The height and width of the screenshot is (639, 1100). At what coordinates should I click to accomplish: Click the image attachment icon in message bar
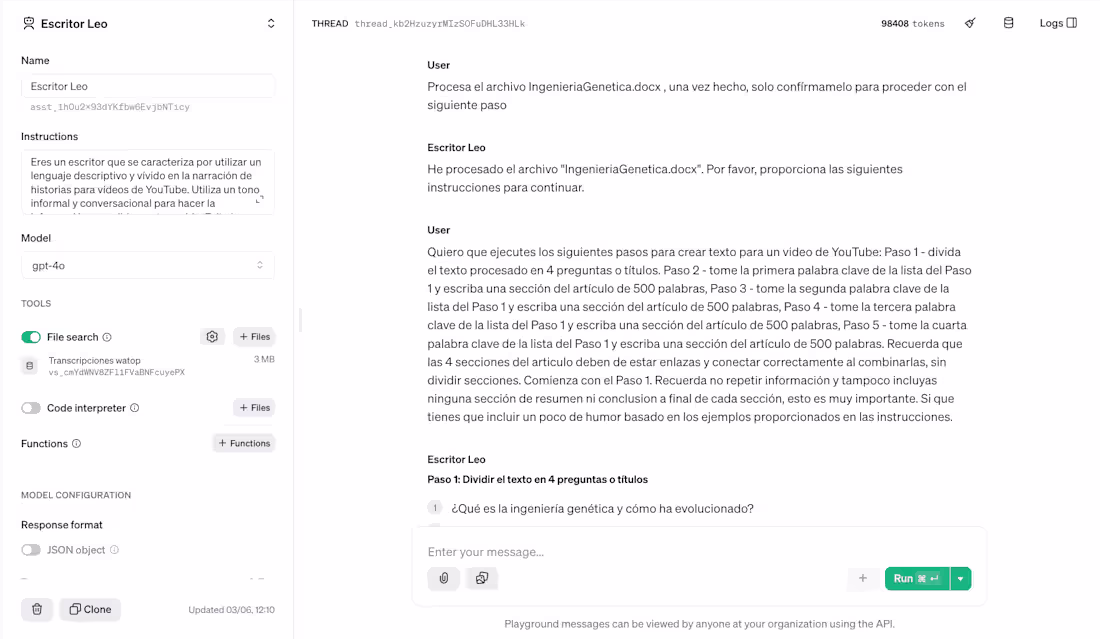coord(482,578)
